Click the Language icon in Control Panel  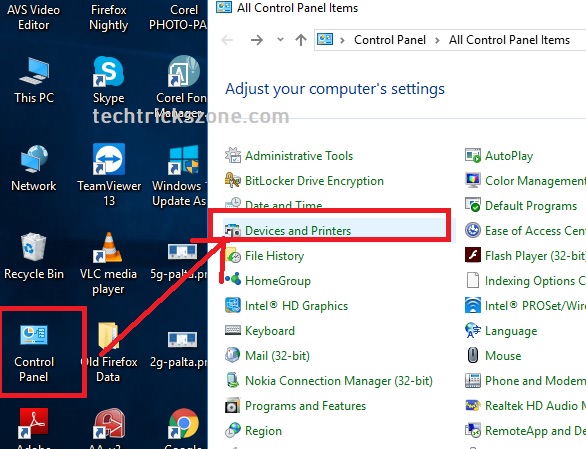pyautogui.click(x=473, y=330)
